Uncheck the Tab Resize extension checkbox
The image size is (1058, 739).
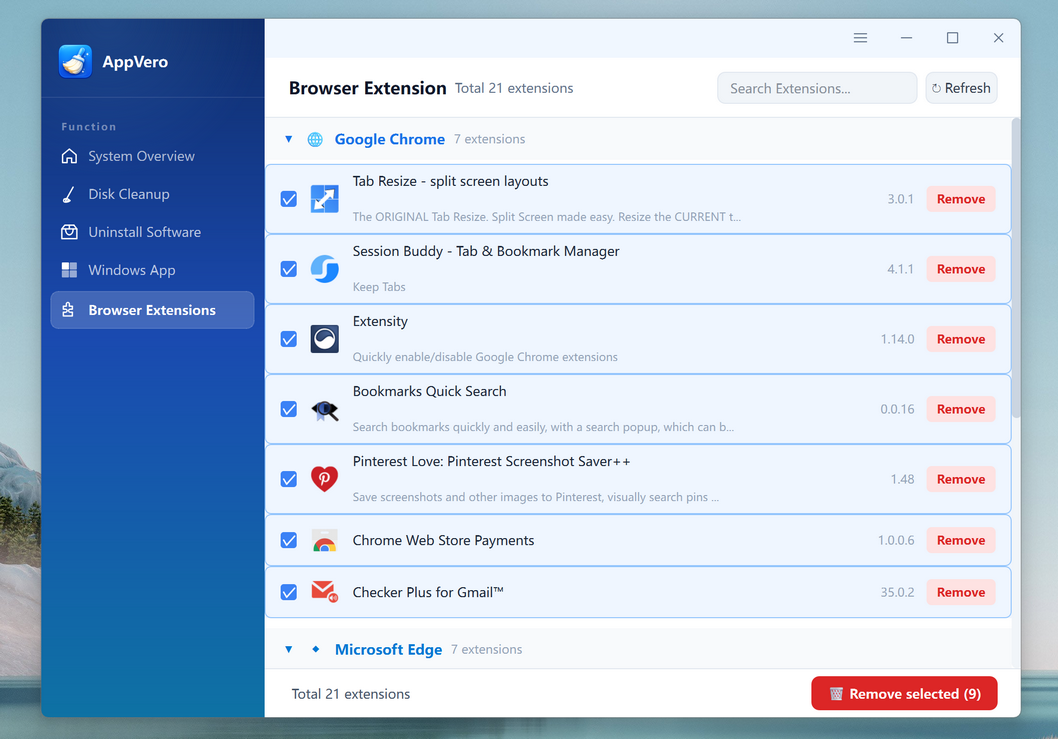point(289,199)
